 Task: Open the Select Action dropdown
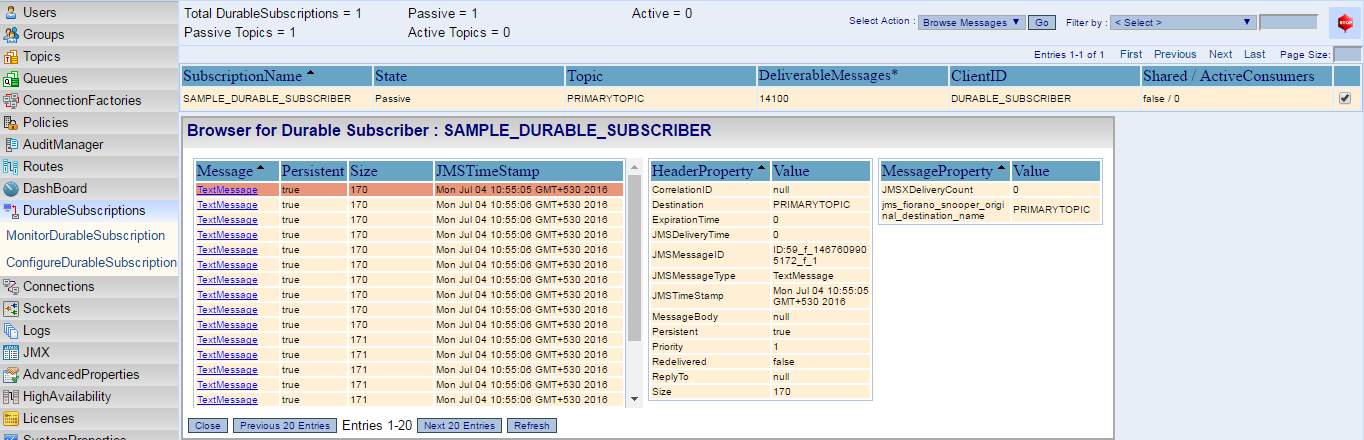click(x=972, y=22)
